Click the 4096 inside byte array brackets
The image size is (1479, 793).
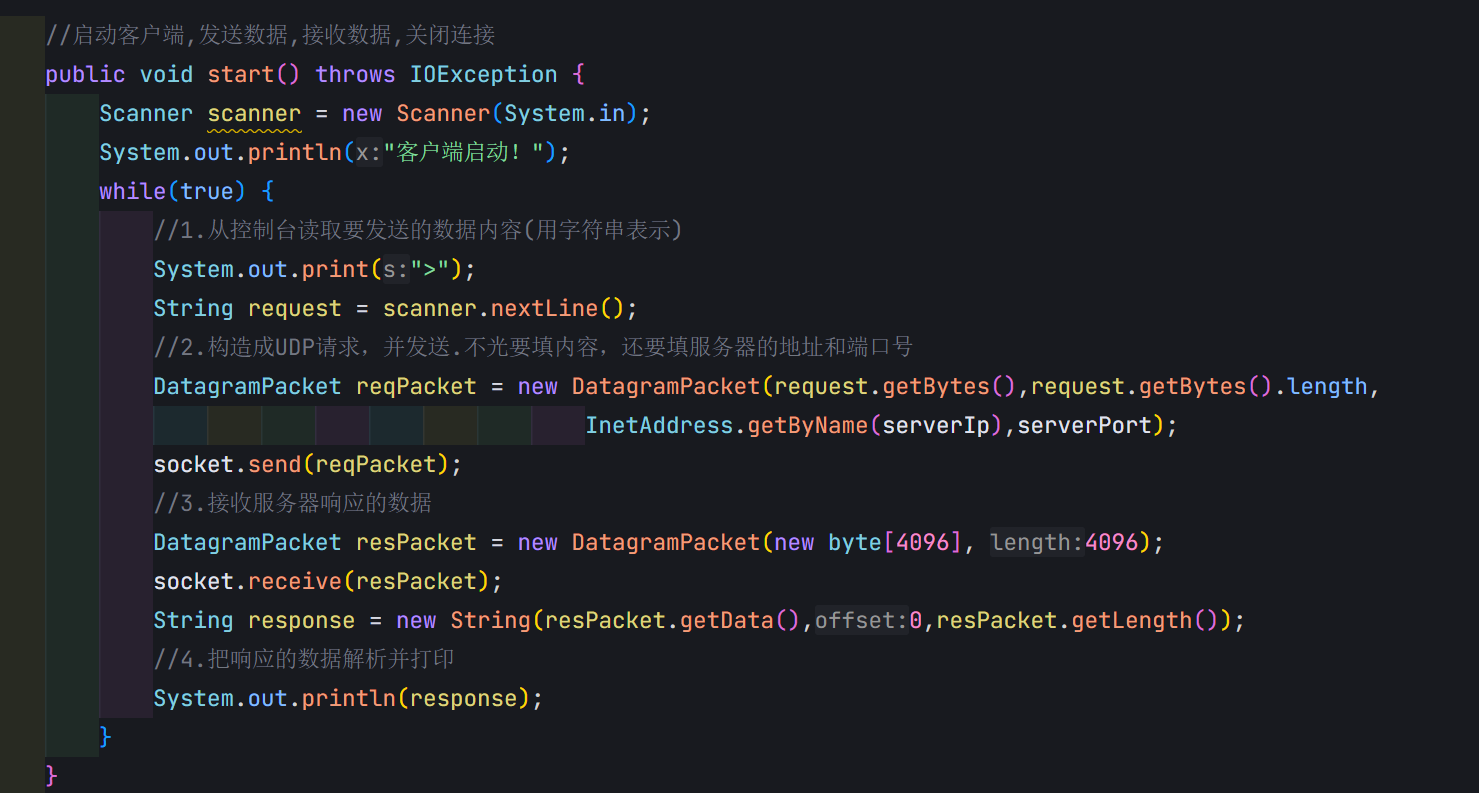[922, 543]
